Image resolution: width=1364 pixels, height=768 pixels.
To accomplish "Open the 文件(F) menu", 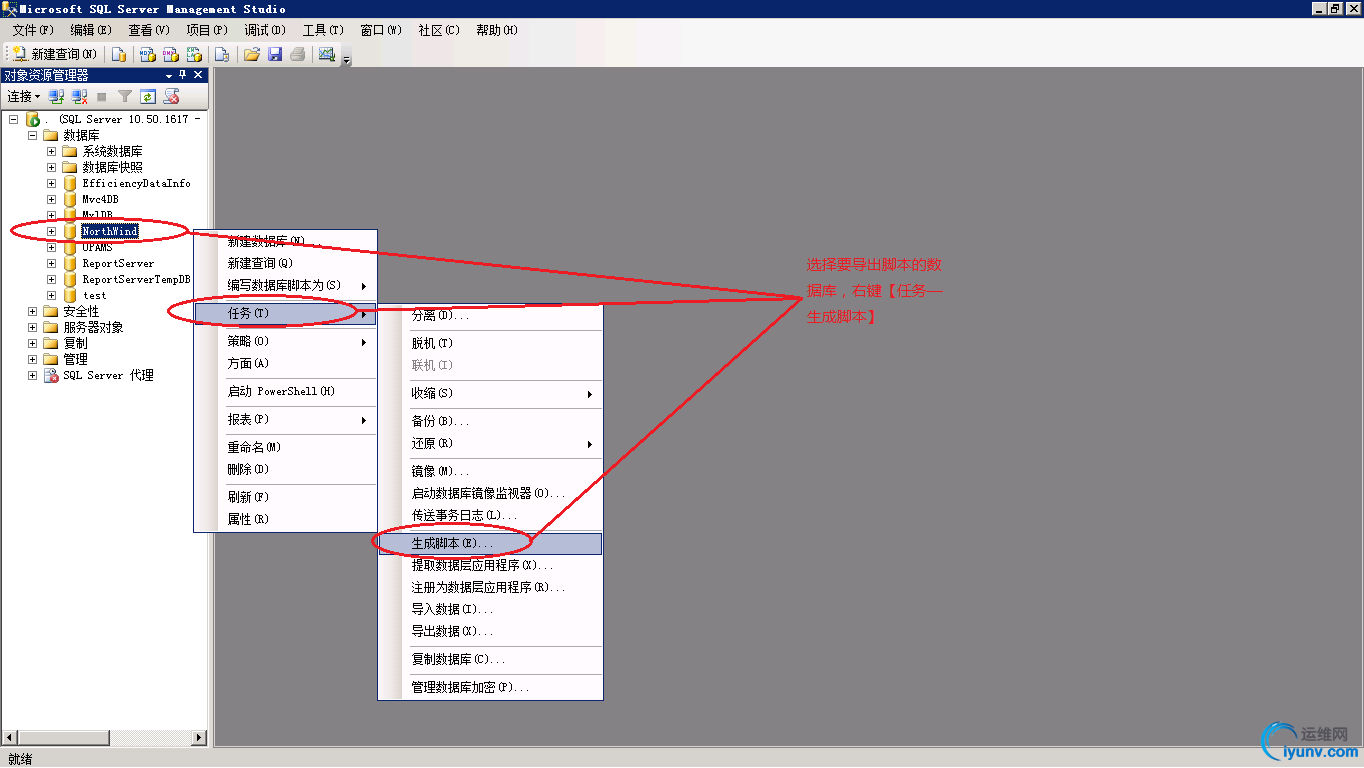I will pyautogui.click(x=33, y=30).
